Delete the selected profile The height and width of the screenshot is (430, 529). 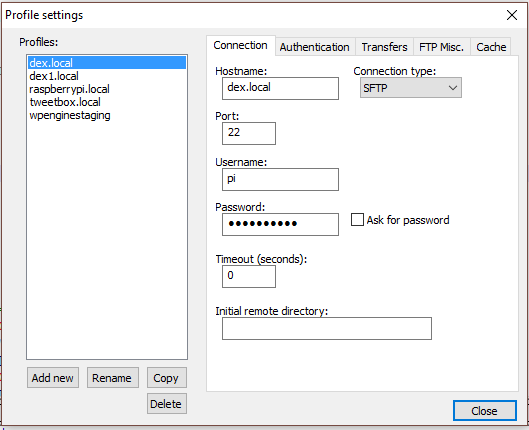point(167,404)
